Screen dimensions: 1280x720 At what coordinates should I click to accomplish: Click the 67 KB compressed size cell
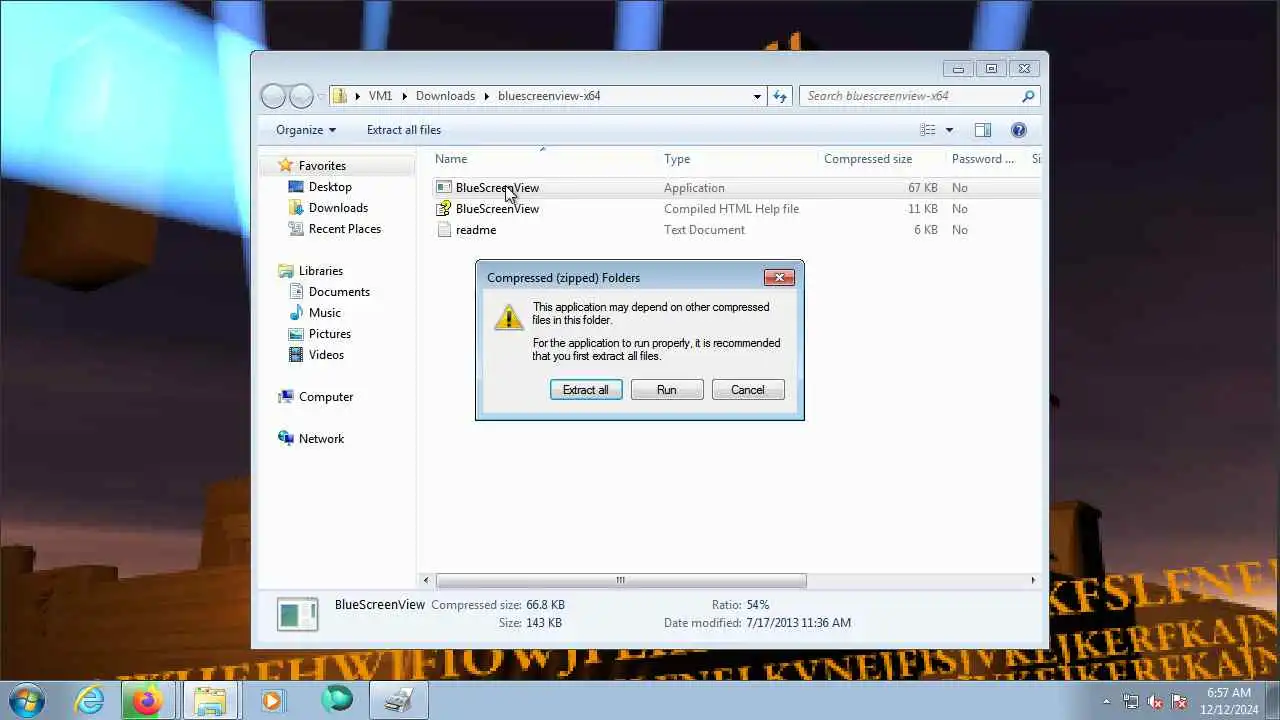[923, 188]
